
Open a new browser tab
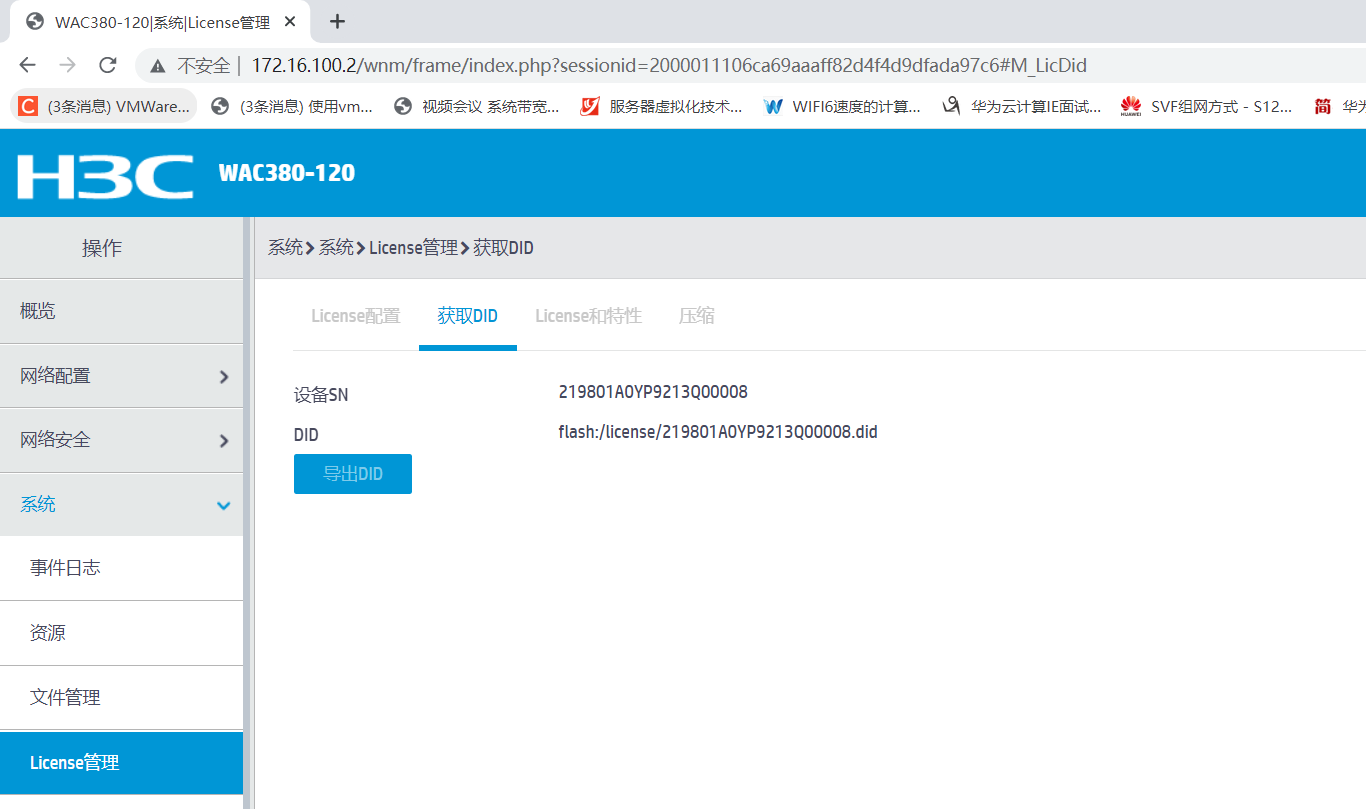pyautogui.click(x=337, y=21)
